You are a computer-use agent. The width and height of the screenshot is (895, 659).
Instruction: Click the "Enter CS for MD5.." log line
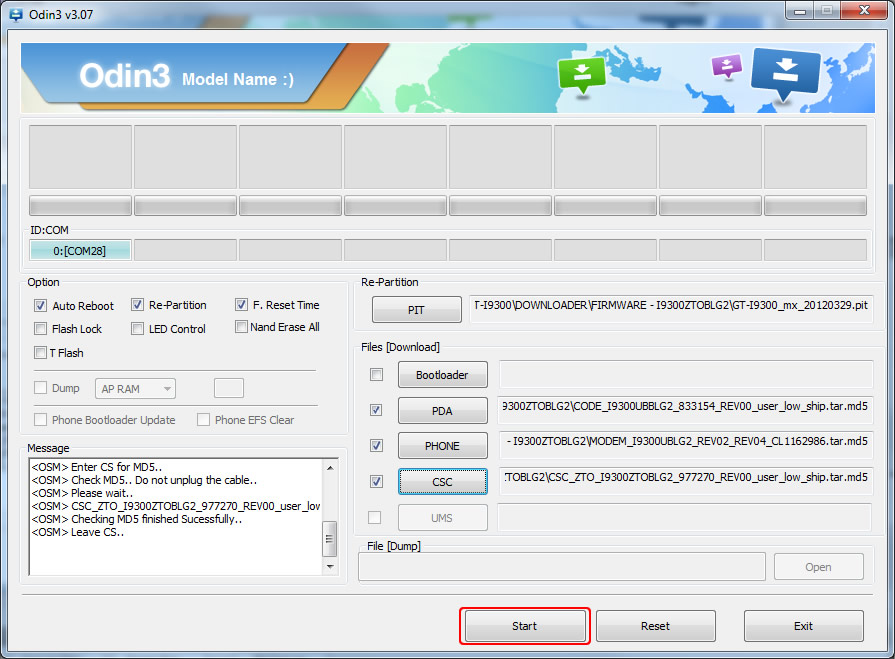[x=96, y=467]
